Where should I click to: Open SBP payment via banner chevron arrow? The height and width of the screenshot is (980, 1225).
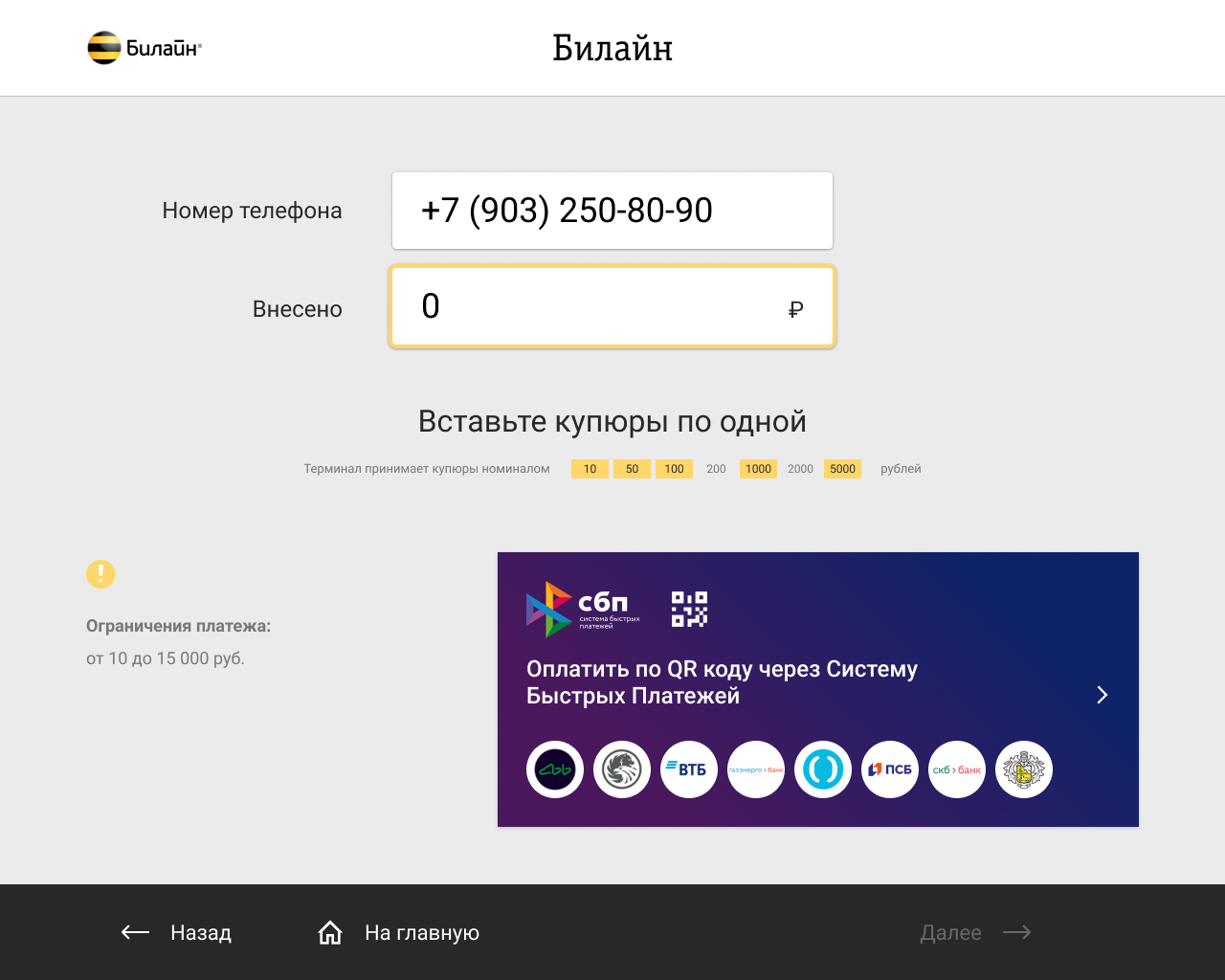point(1102,695)
